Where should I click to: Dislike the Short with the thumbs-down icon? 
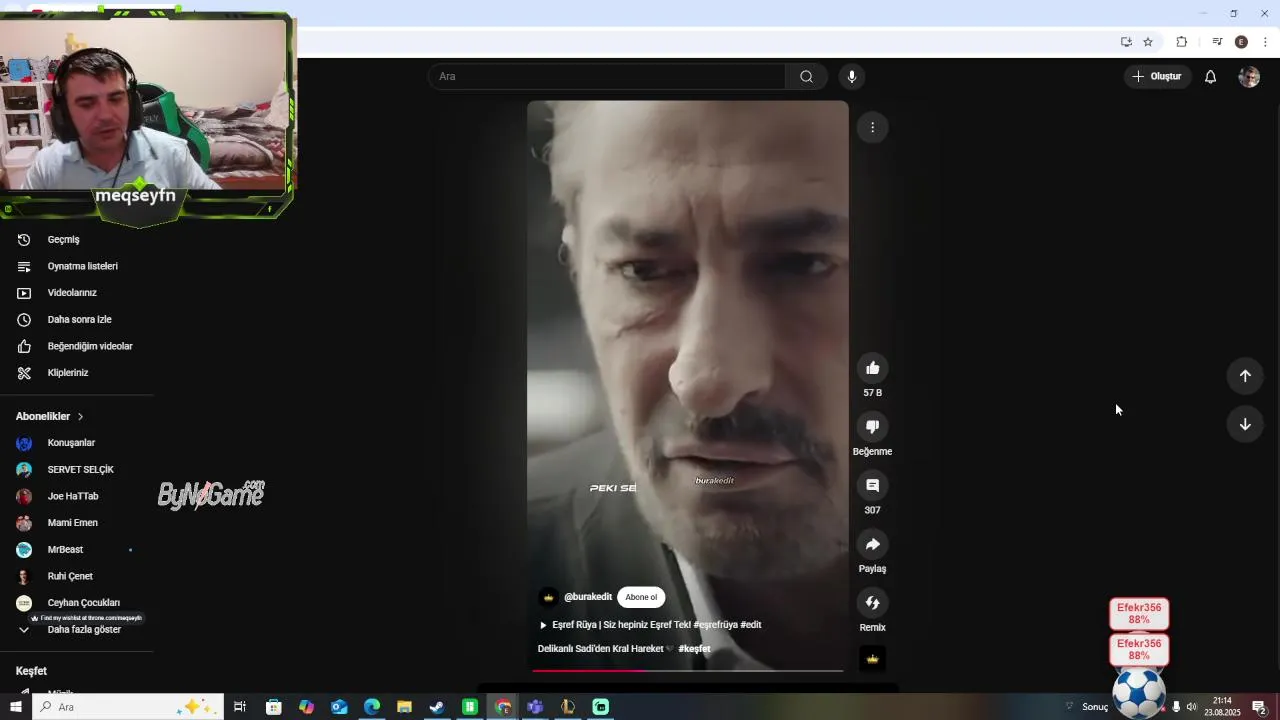[x=872, y=427]
